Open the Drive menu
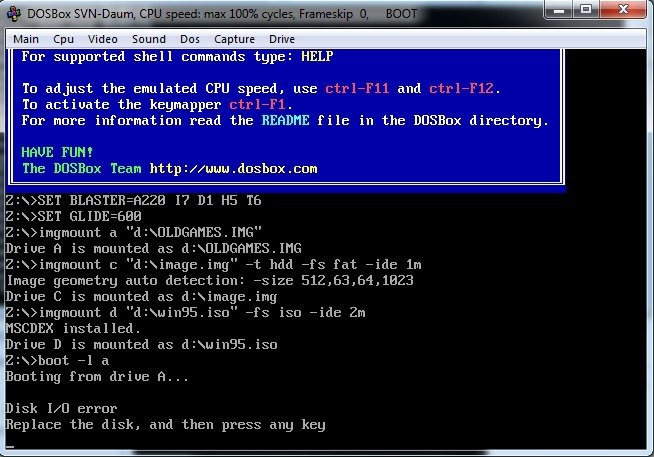The image size is (654, 457). (x=282, y=39)
